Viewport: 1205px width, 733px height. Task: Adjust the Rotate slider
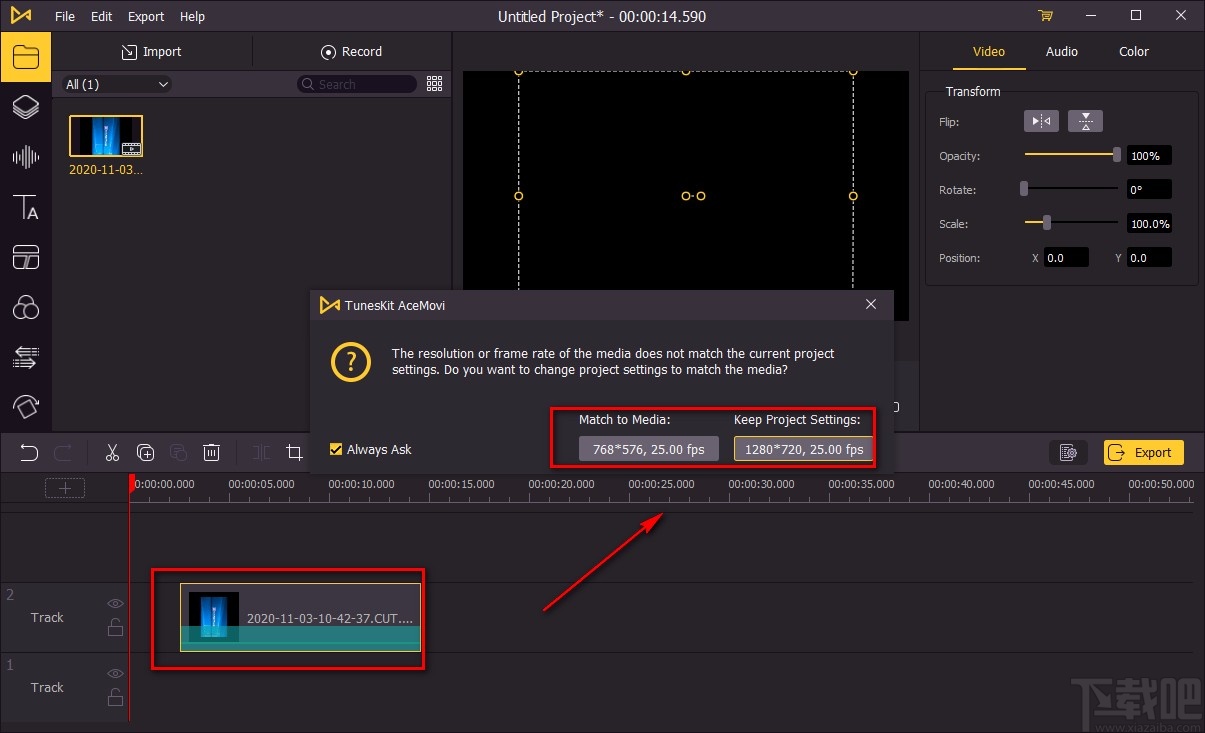[x=1070, y=189]
